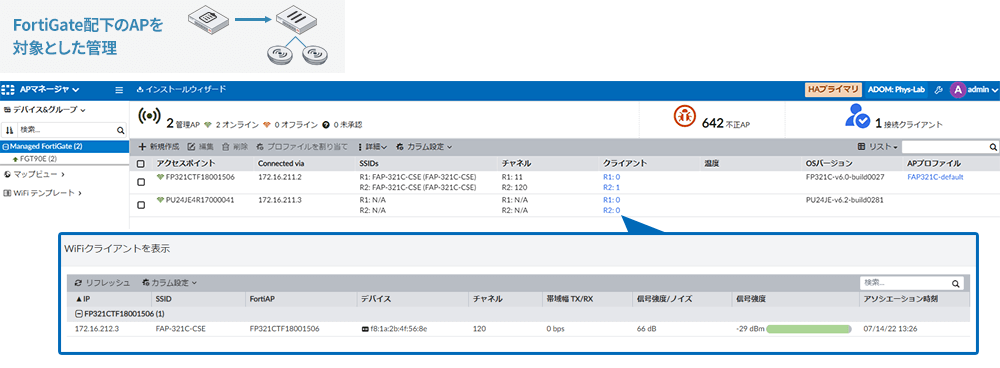The height and width of the screenshot is (368, 1000).
Task: Click the purple admin avatar icon
Action: coord(957,90)
